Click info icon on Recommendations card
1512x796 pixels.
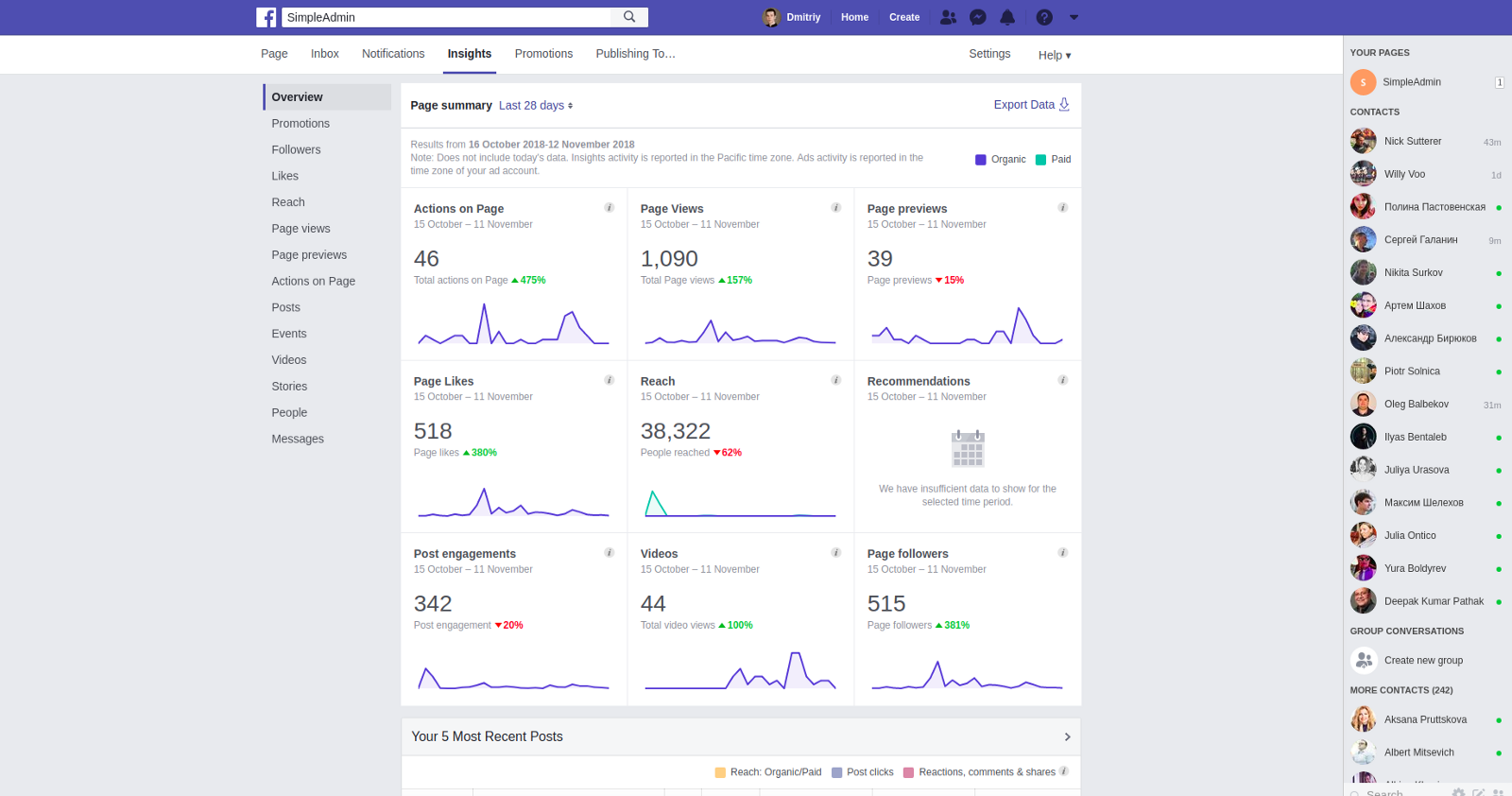[x=1062, y=380]
